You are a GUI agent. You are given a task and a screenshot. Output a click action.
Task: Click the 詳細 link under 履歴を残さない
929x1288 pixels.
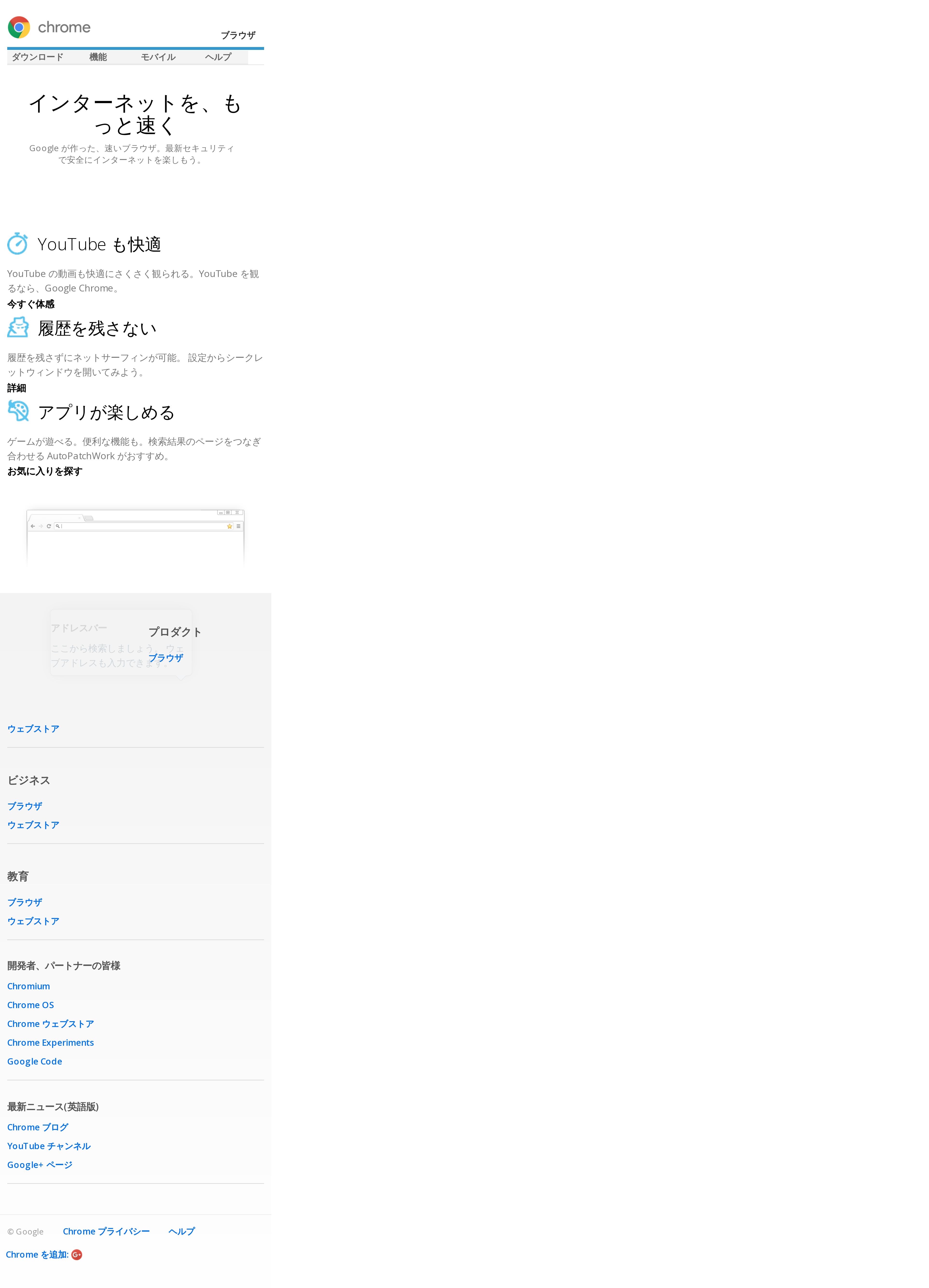[x=16, y=388]
